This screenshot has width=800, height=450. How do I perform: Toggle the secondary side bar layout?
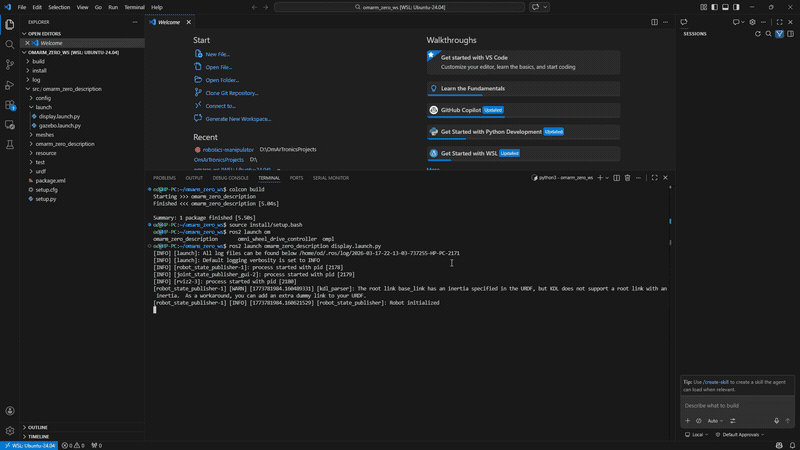click(x=736, y=7)
